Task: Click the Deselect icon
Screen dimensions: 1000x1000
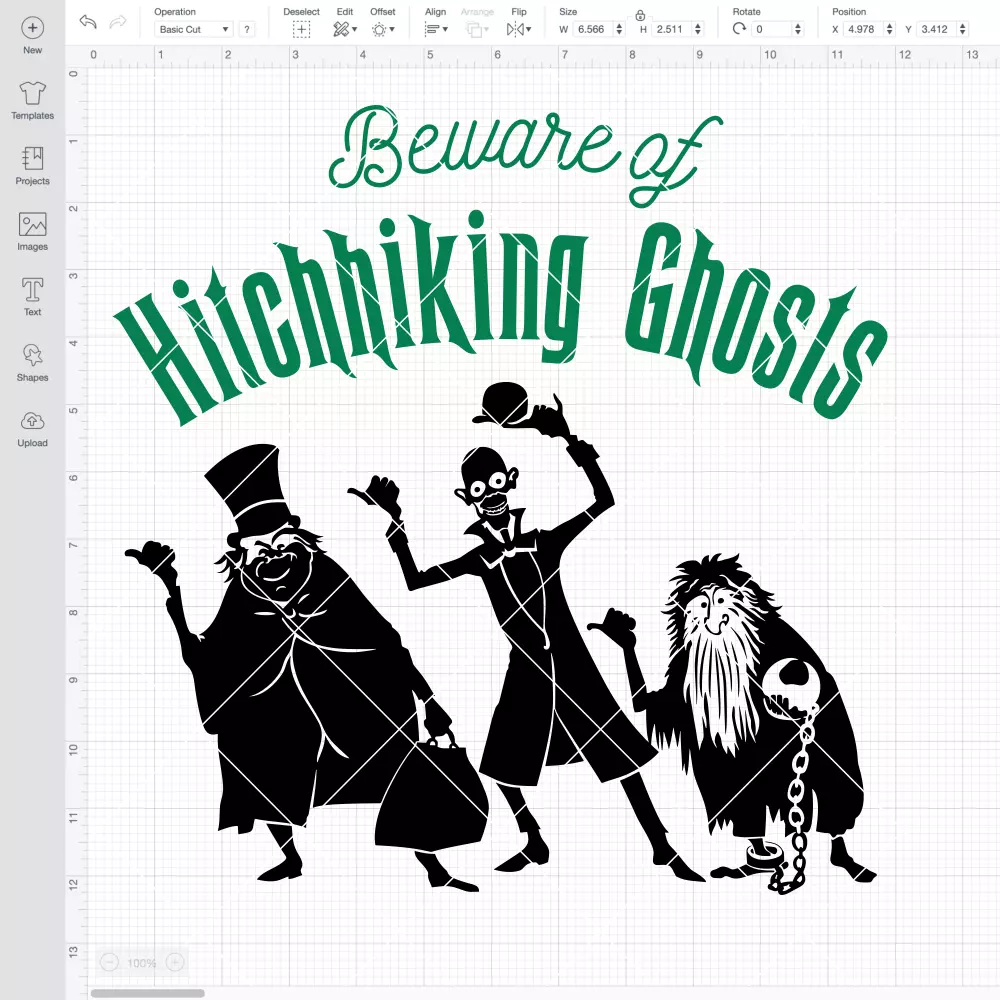Action: point(302,29)
